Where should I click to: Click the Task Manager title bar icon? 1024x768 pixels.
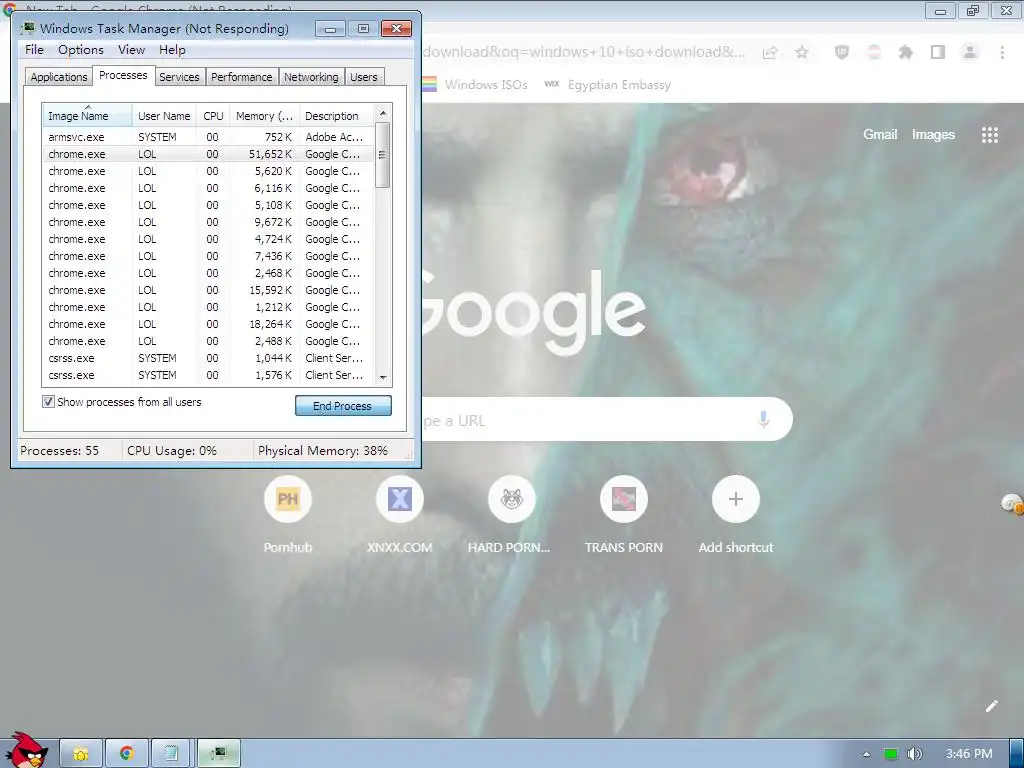pyautogui.click(x=27, y=28)
